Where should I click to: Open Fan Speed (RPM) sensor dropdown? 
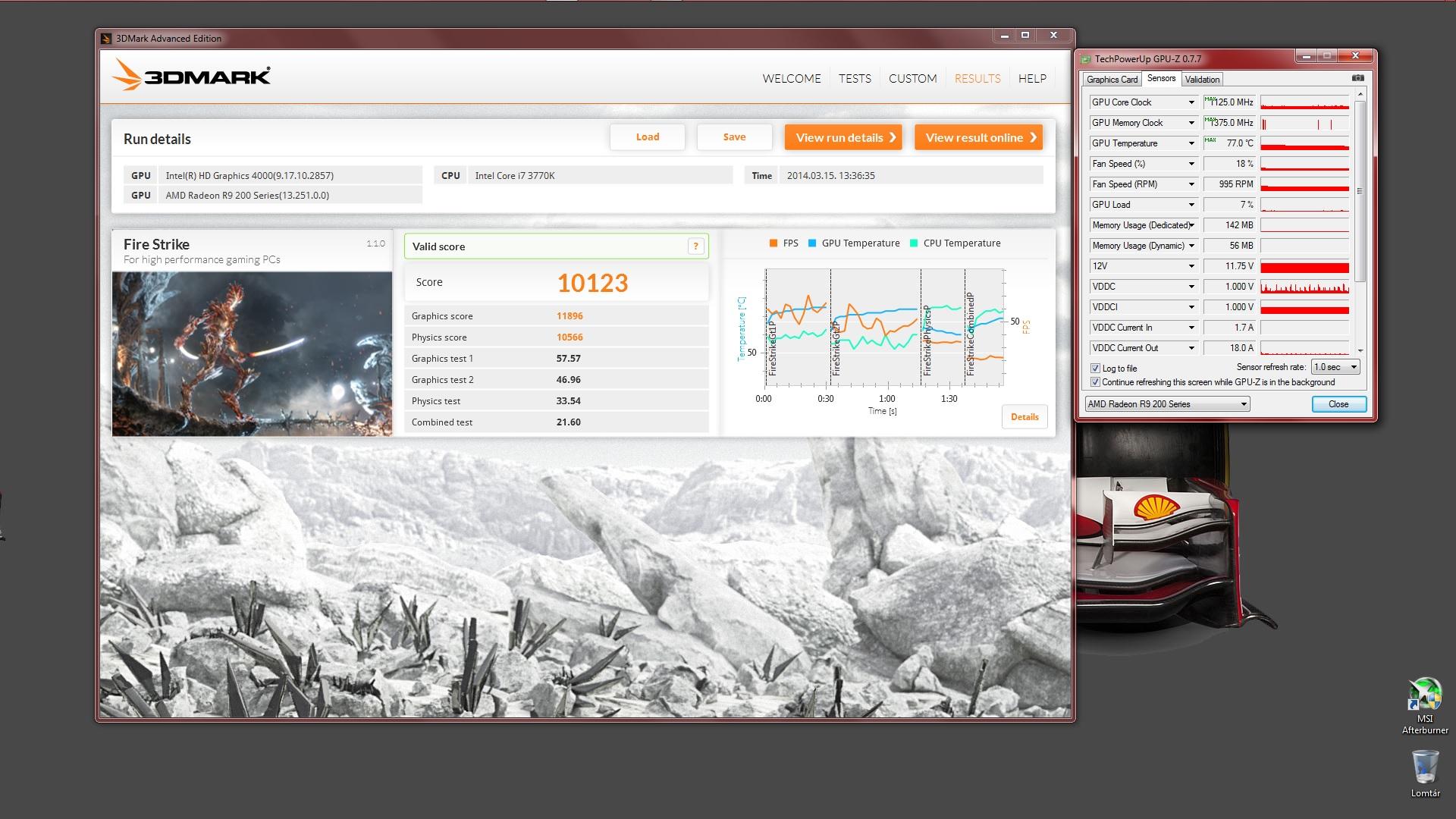coord(1191,184)
